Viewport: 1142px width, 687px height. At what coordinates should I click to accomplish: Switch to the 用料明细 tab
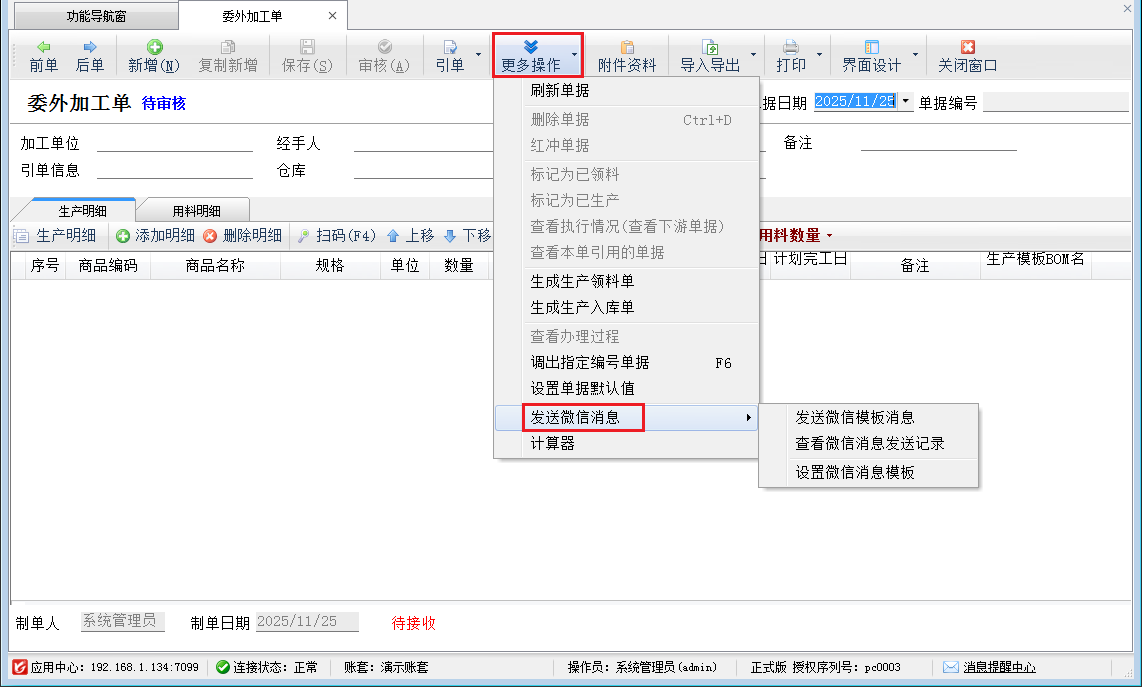[197, 211]
